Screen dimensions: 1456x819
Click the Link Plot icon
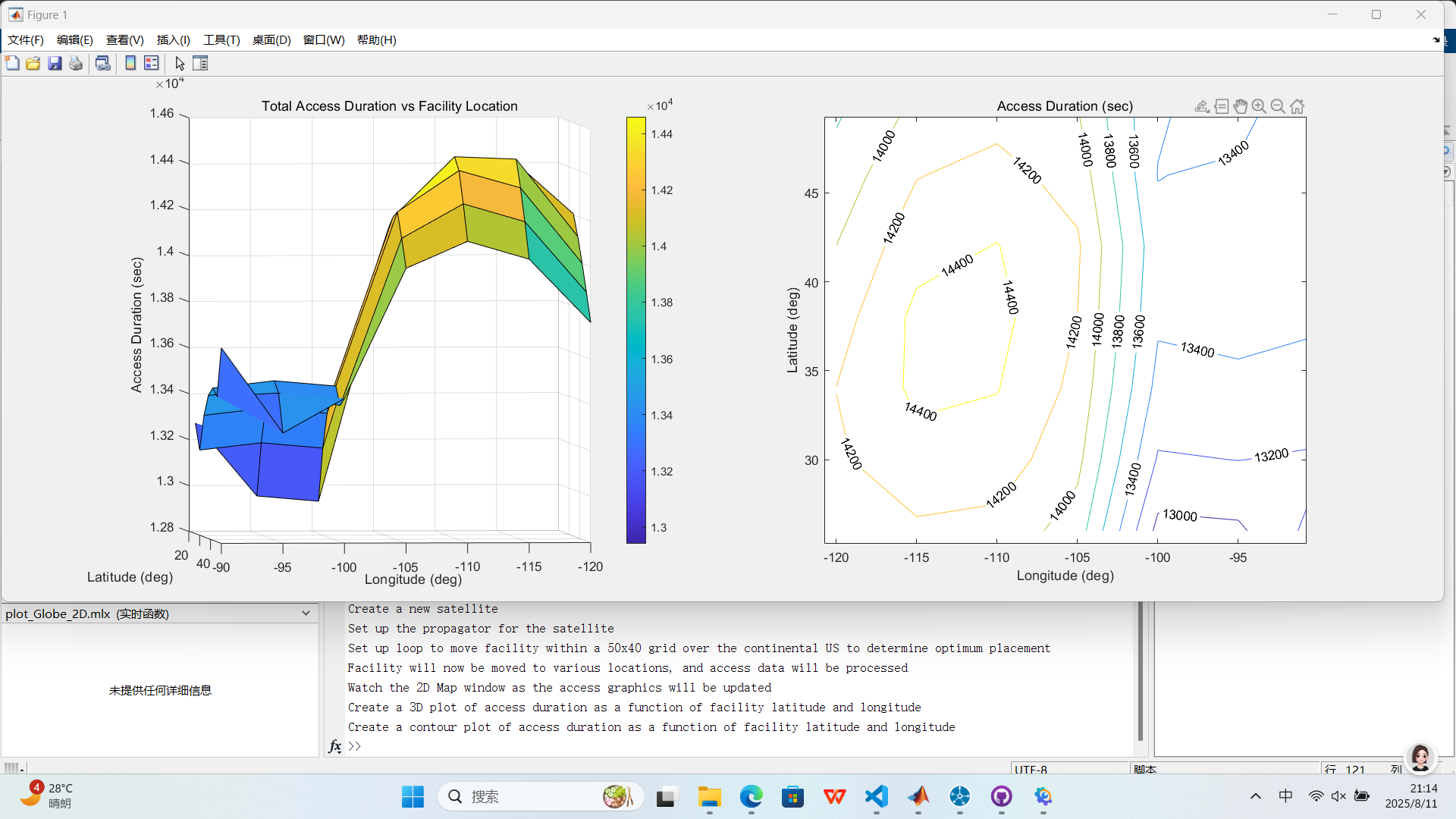click(x=103, y=63)
